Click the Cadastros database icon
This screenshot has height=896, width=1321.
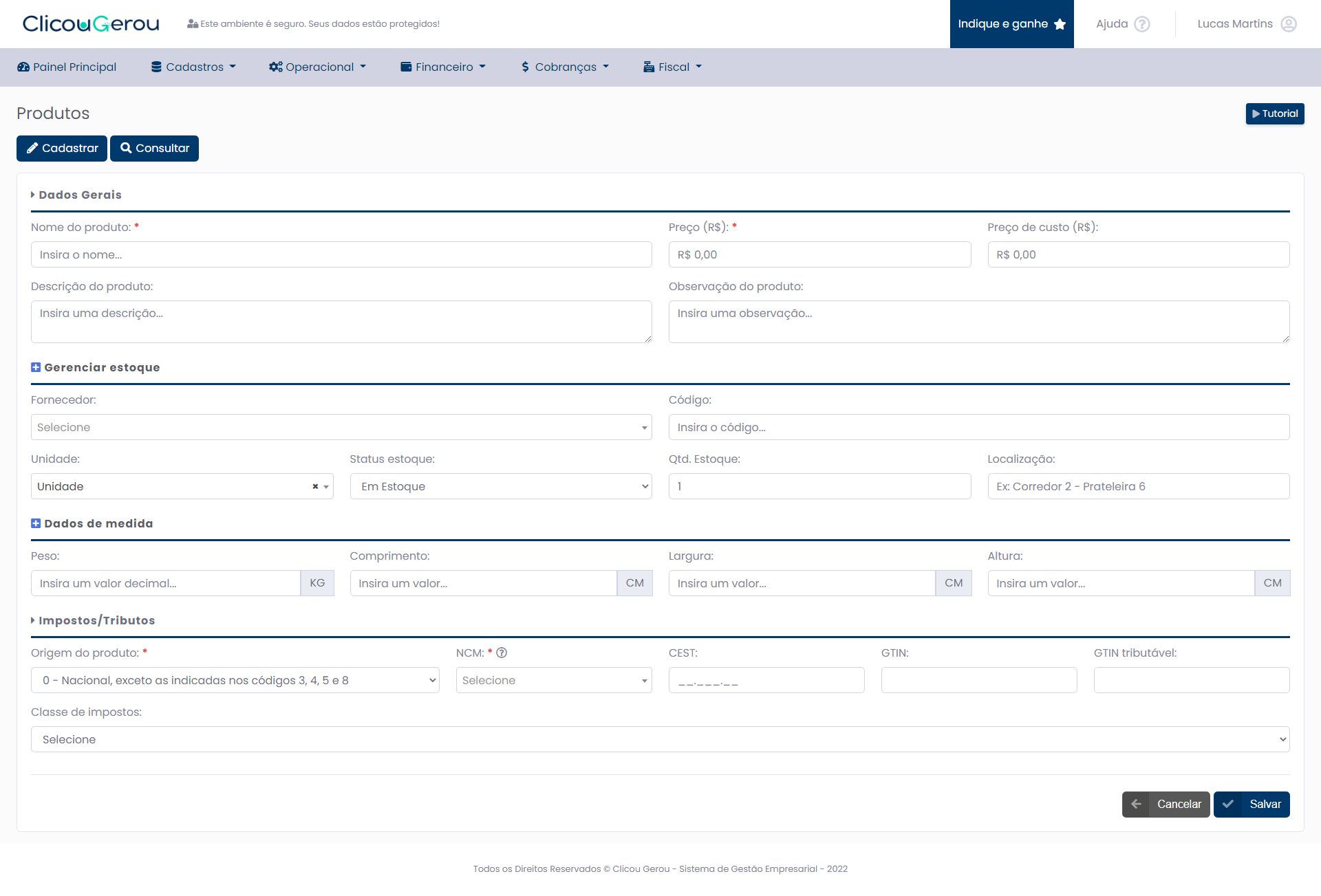[157, 67]
